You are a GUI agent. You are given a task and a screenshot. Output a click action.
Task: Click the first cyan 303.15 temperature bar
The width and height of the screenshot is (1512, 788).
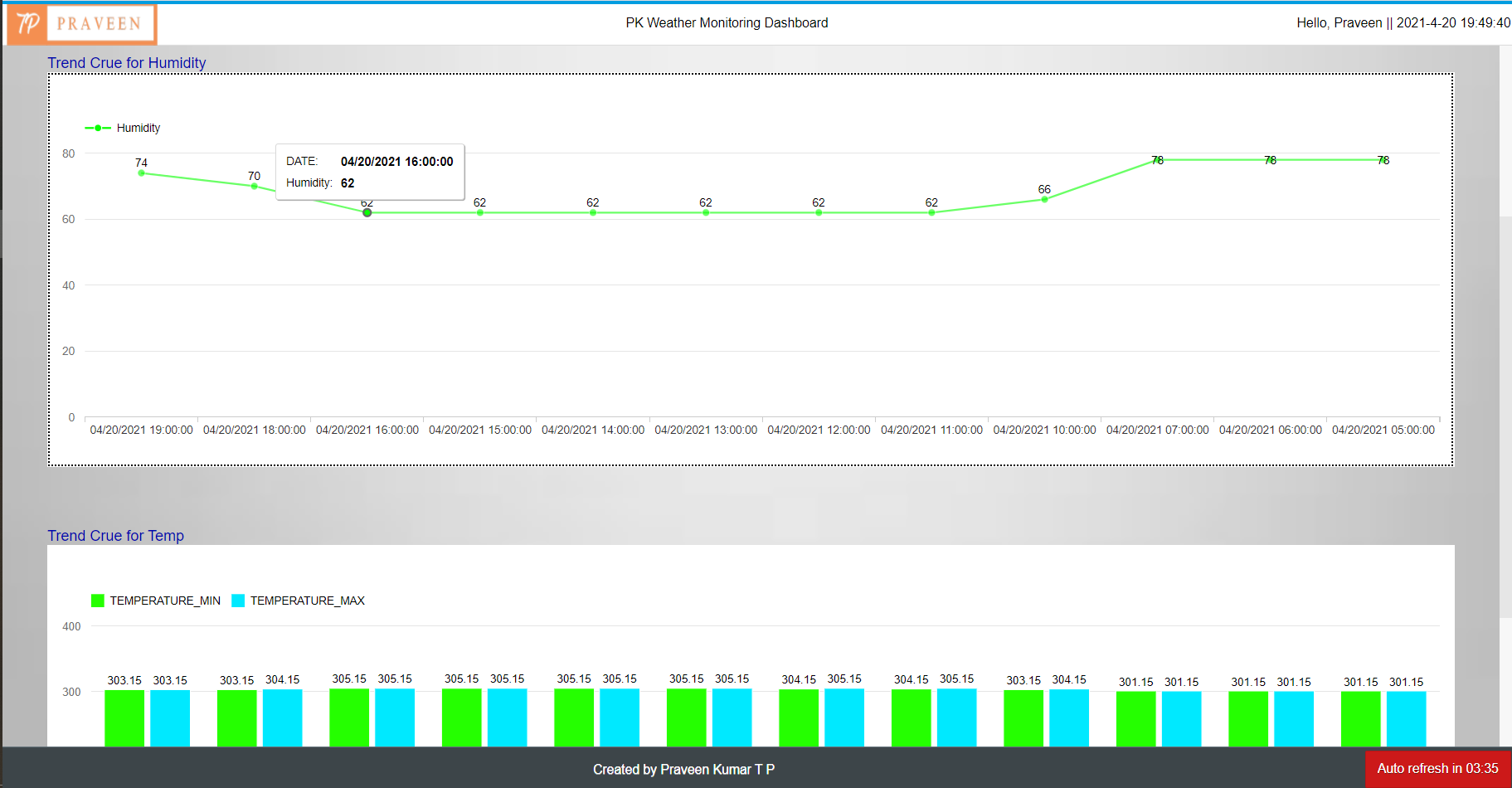[170, 717]
